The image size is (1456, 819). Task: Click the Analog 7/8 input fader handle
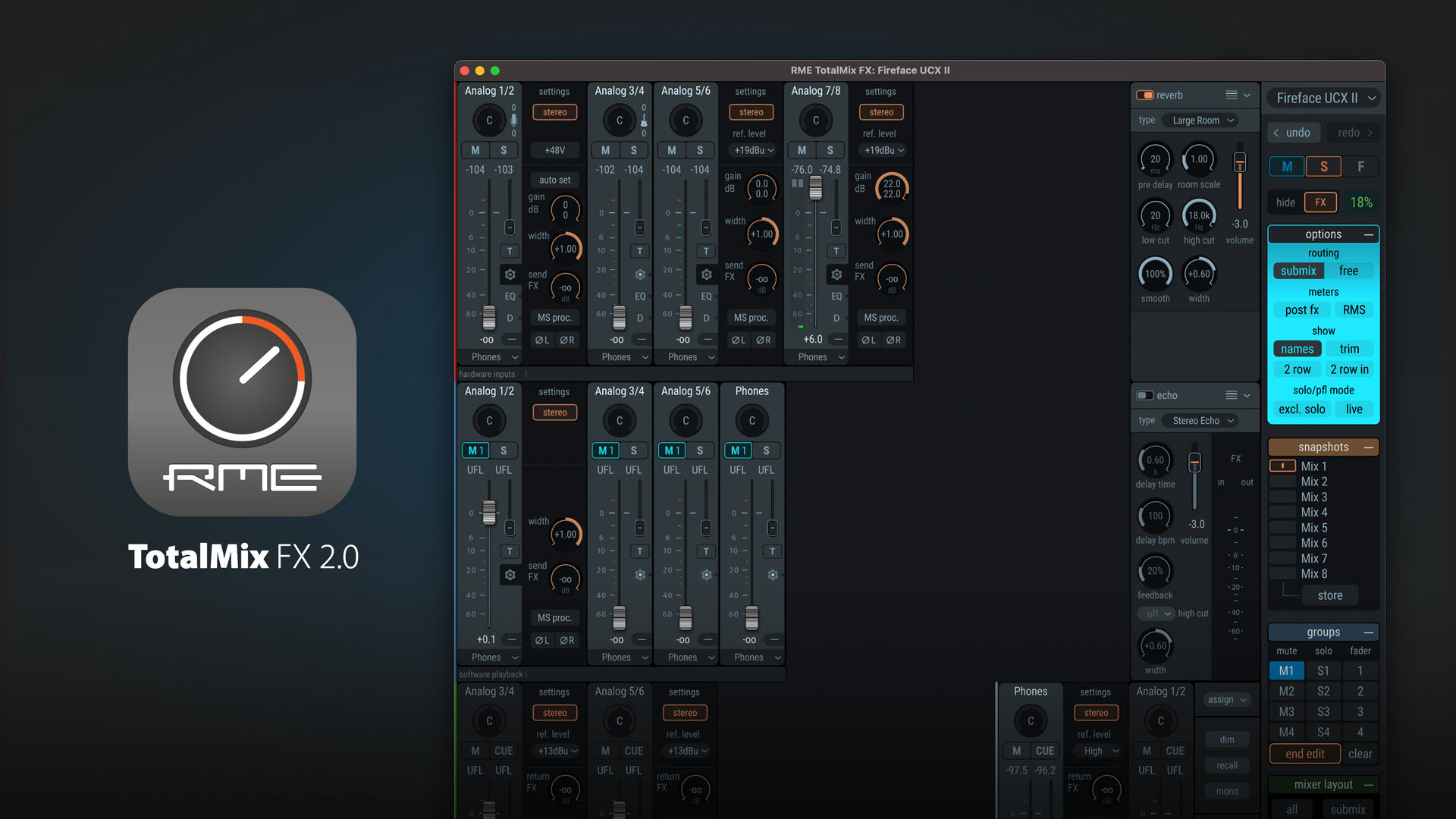point(815,187)
